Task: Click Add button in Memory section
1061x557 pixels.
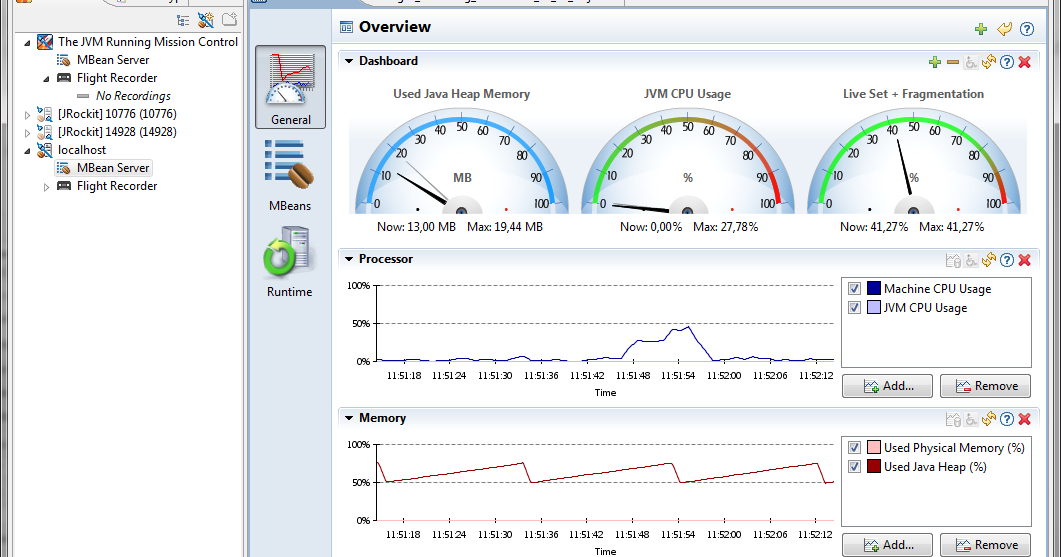Action: 887,545
